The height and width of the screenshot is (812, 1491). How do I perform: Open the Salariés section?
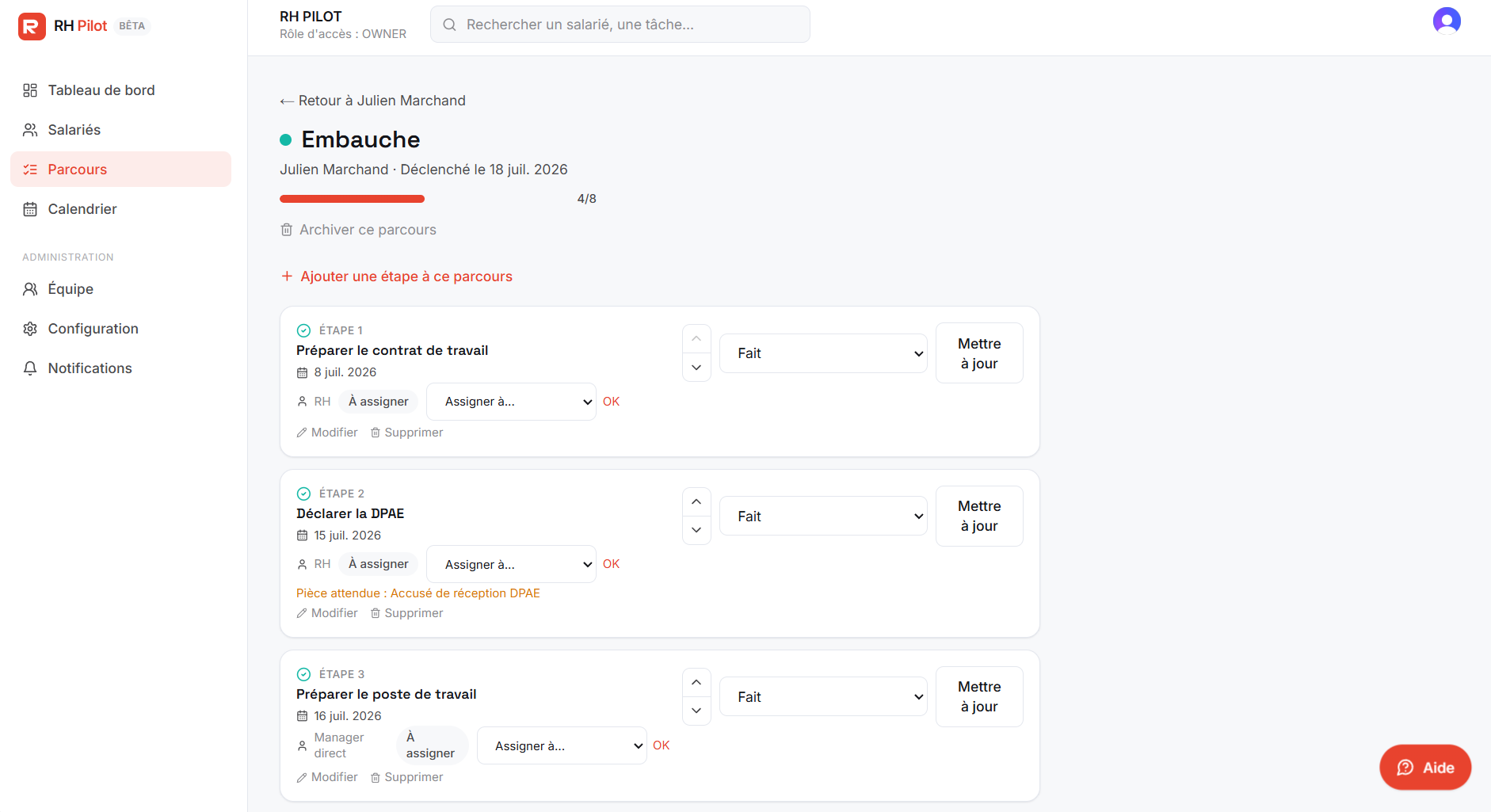pyautogui.click(x=120, y=130)
